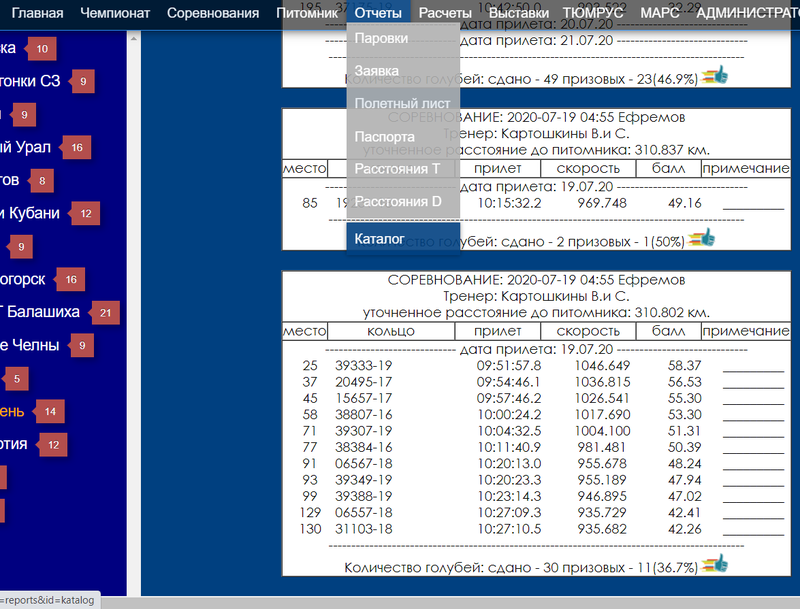
Task: Click the Отчеты menu header
Action: [x=378, y=13]
